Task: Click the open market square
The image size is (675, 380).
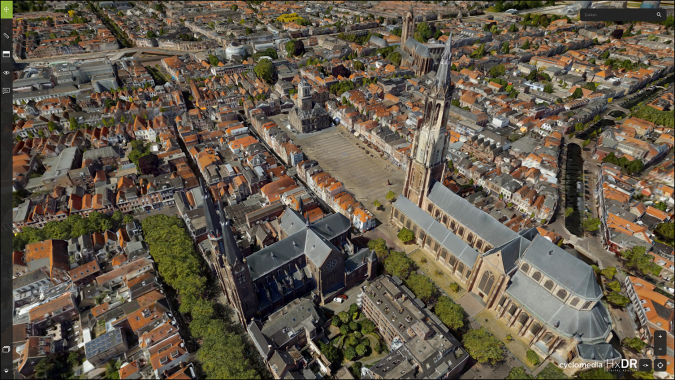Action: 351,161
